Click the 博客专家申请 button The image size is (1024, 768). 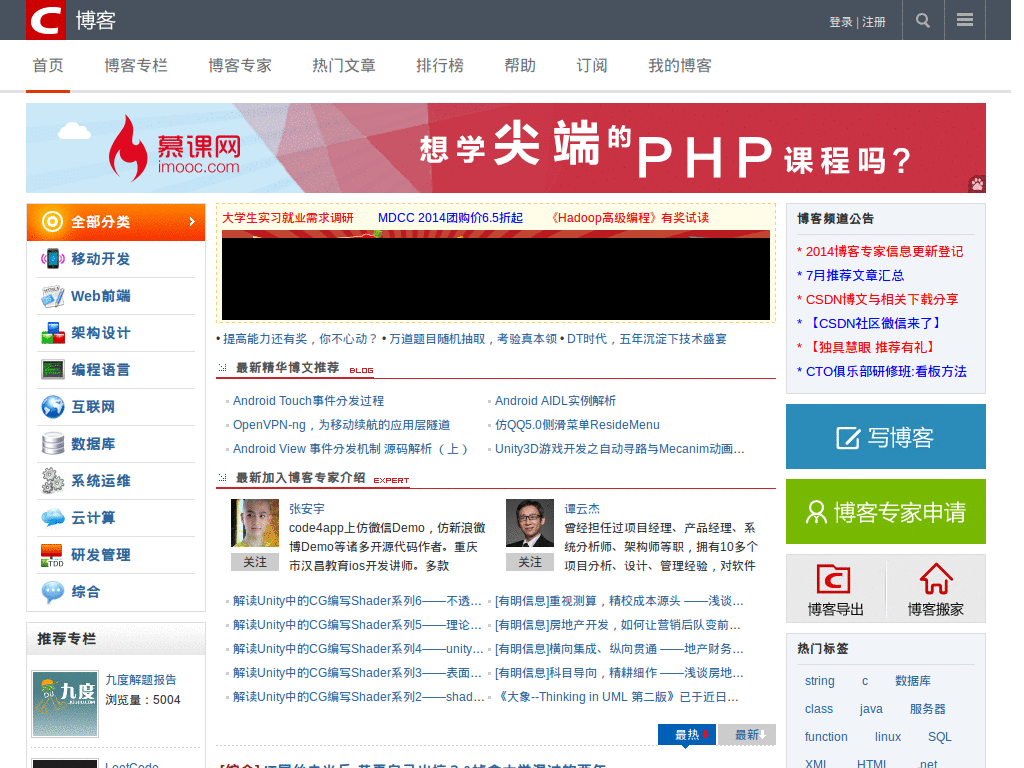(886, 511)
